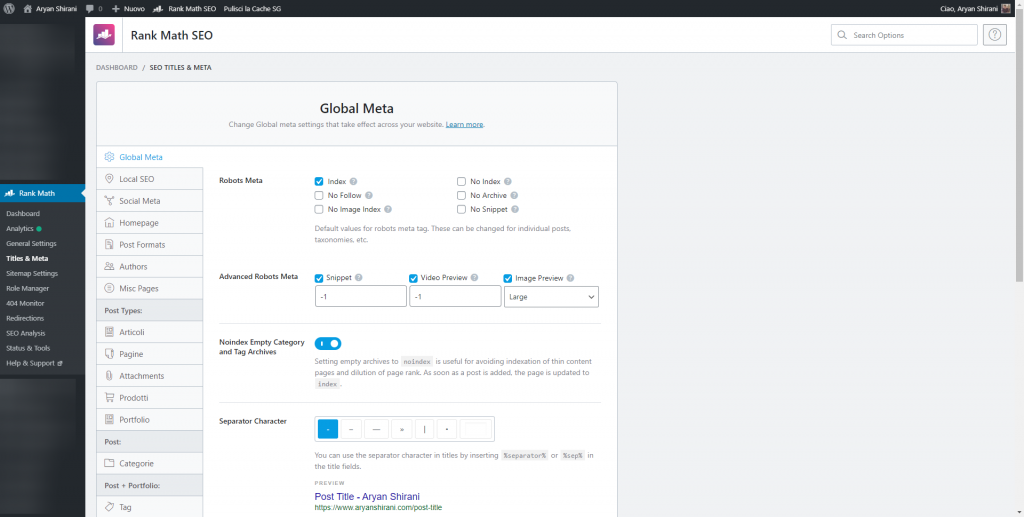Open the Nuovo menu in admin bar
Viewport: 1024px width, 517px height.
(x=129, y=8)
